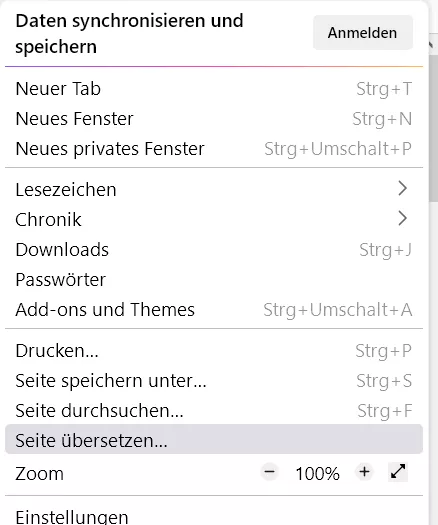Toggle the fullscreen arrows icon

click(x=398, y=472)
